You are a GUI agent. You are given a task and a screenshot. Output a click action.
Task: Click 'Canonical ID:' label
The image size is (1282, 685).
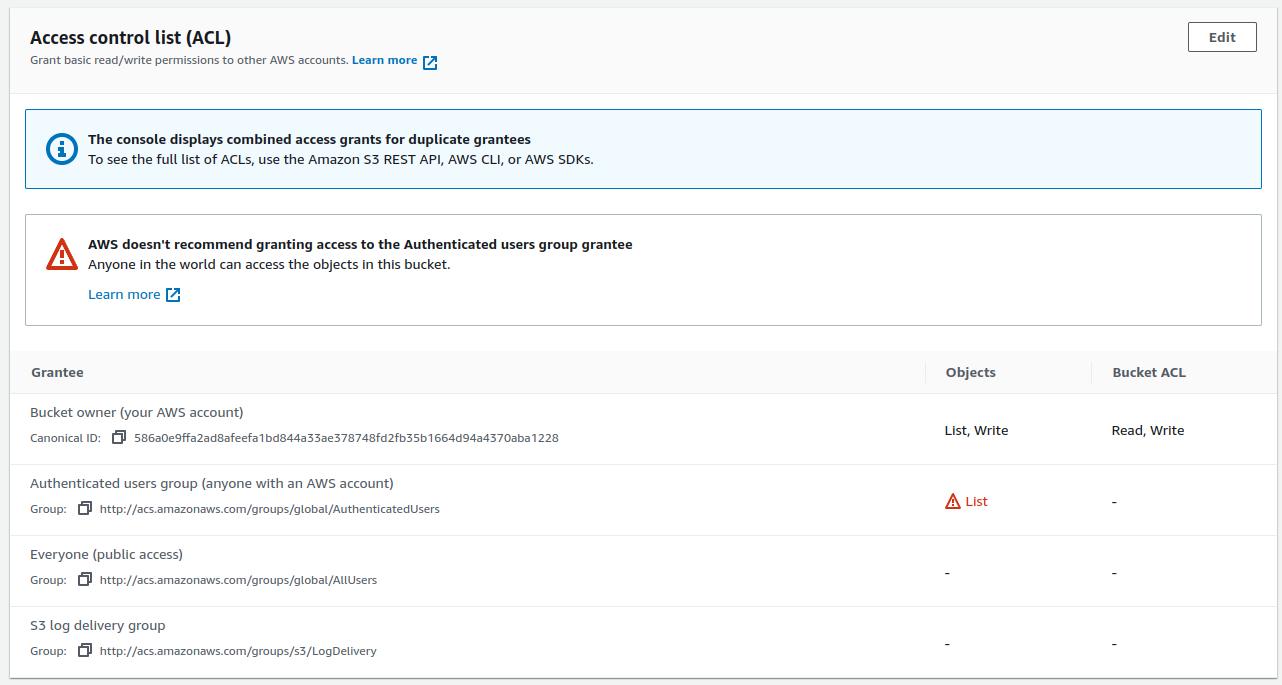coord(66,438)
